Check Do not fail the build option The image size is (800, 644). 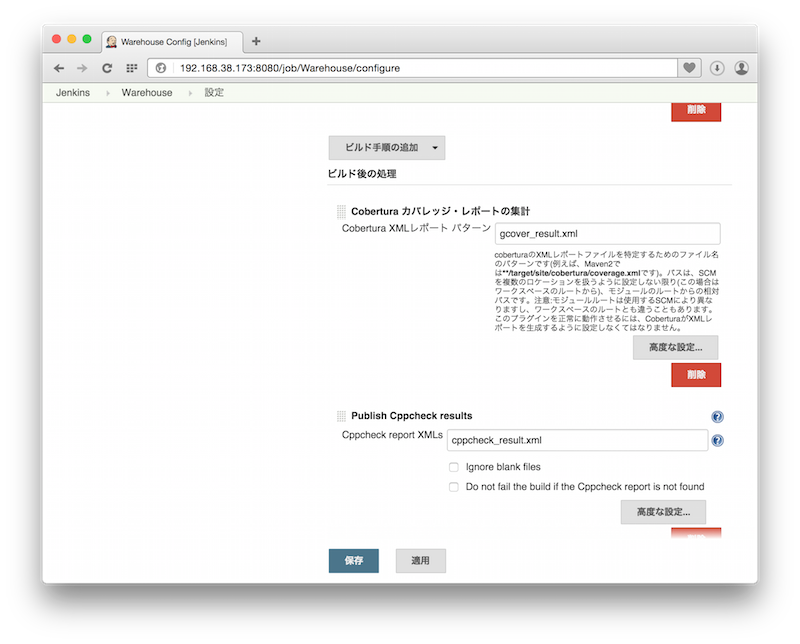point(454,487)
